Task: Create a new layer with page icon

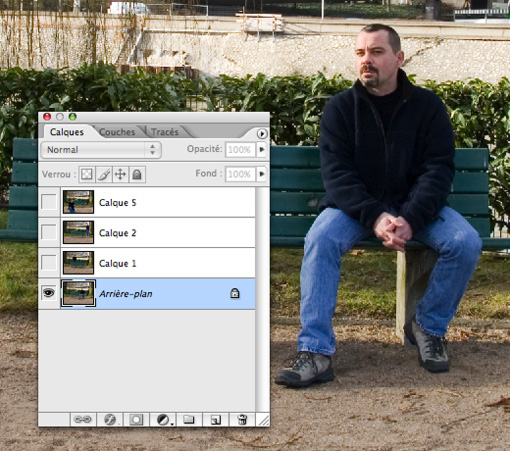Action: tap(216, 419)
